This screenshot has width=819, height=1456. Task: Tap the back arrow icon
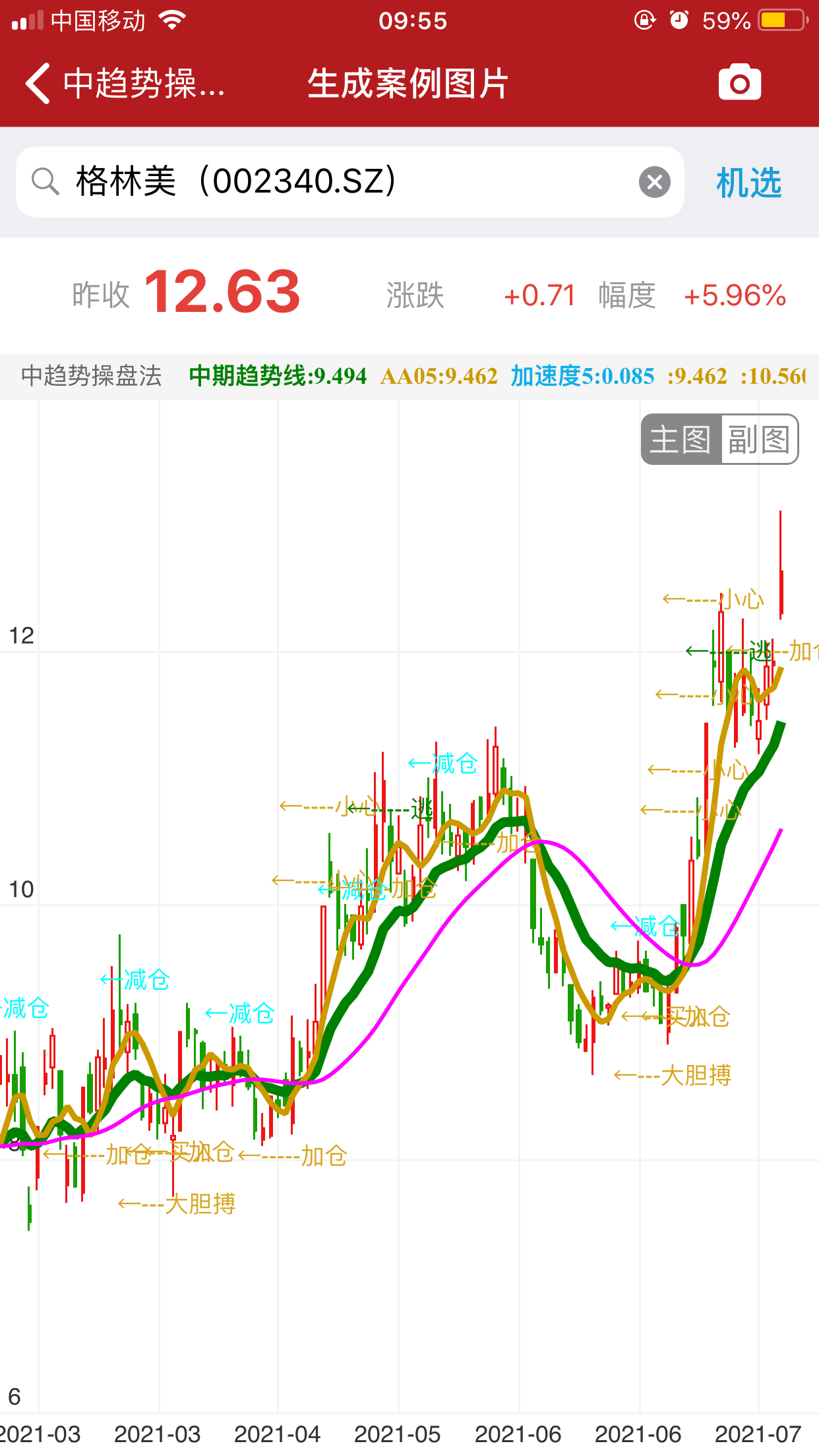(38, 84)
